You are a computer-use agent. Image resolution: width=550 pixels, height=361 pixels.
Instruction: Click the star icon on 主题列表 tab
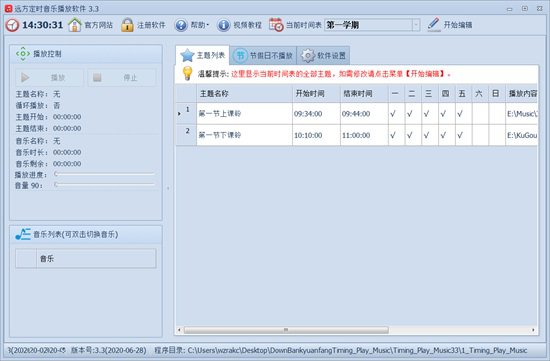[187, 55]
